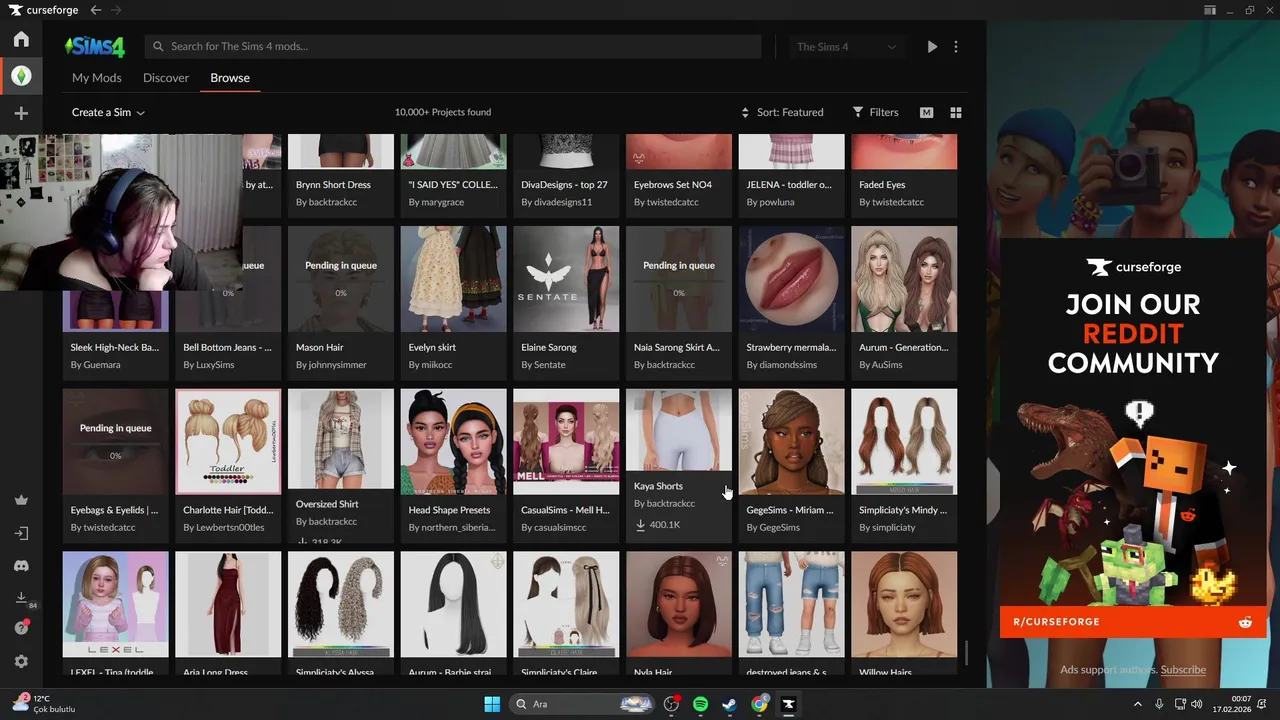Open the Discord icon in sidebar
Viewport: 1280px width, 720px height.
pos(21,566)
